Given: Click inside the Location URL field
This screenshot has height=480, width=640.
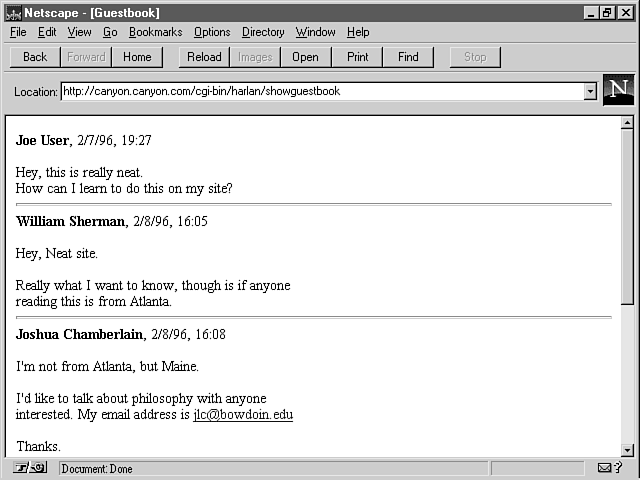Looking at the screenshot, I should click(x=320, y=92).
